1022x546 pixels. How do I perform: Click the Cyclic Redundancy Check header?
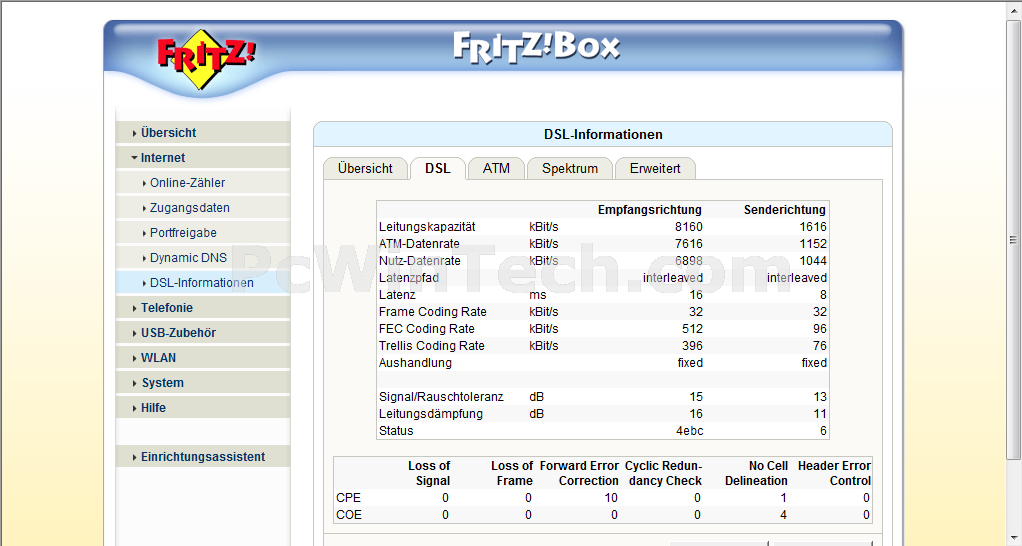pos(664,473)
